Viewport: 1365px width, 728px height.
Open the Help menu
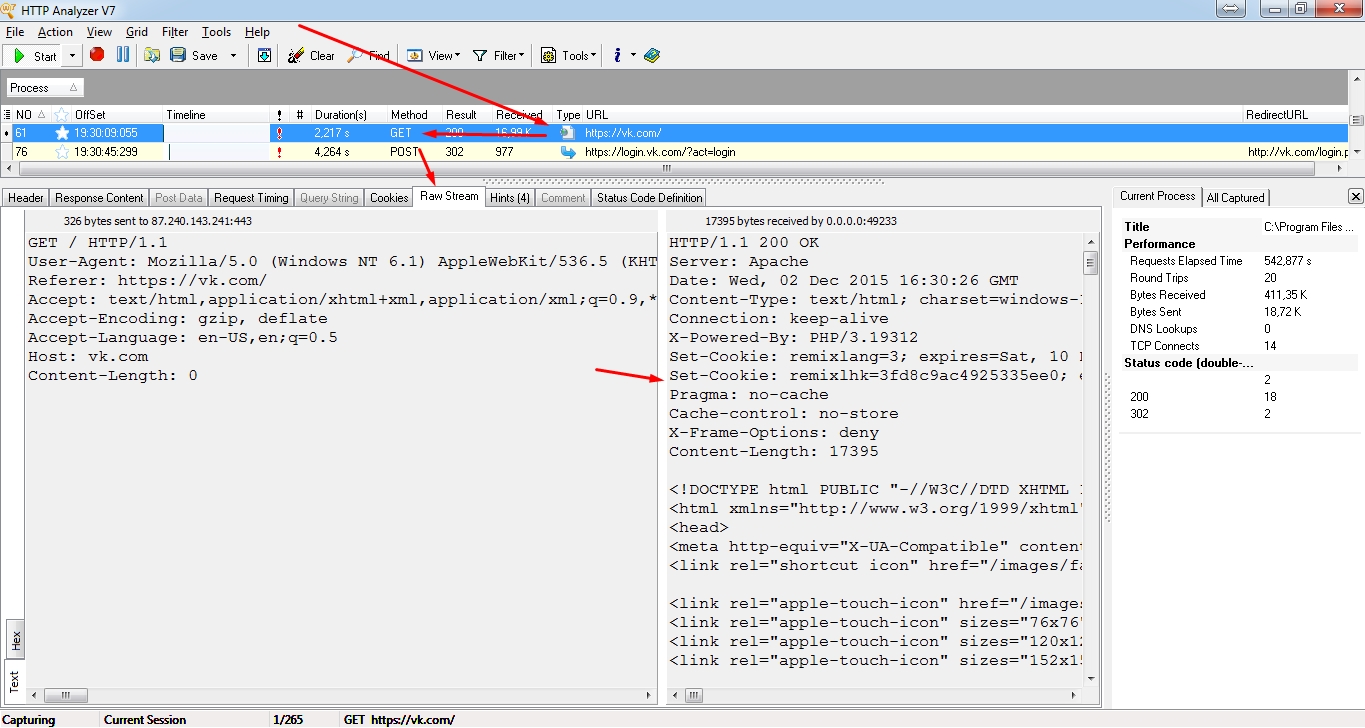tap(257, 32)
